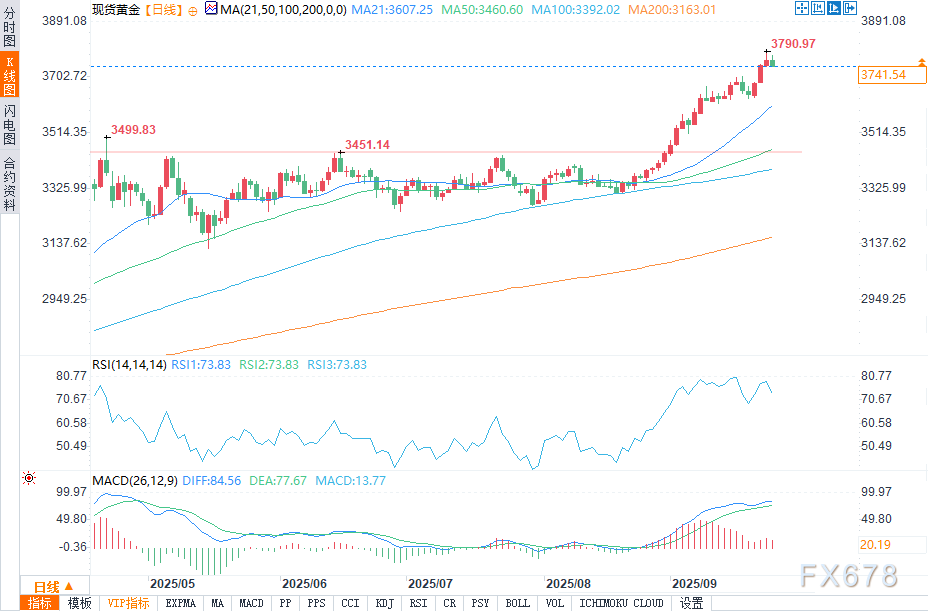Open the 闪电图 side tab
The height and width of the screenshot is (611, 928).
pos(9,125)
